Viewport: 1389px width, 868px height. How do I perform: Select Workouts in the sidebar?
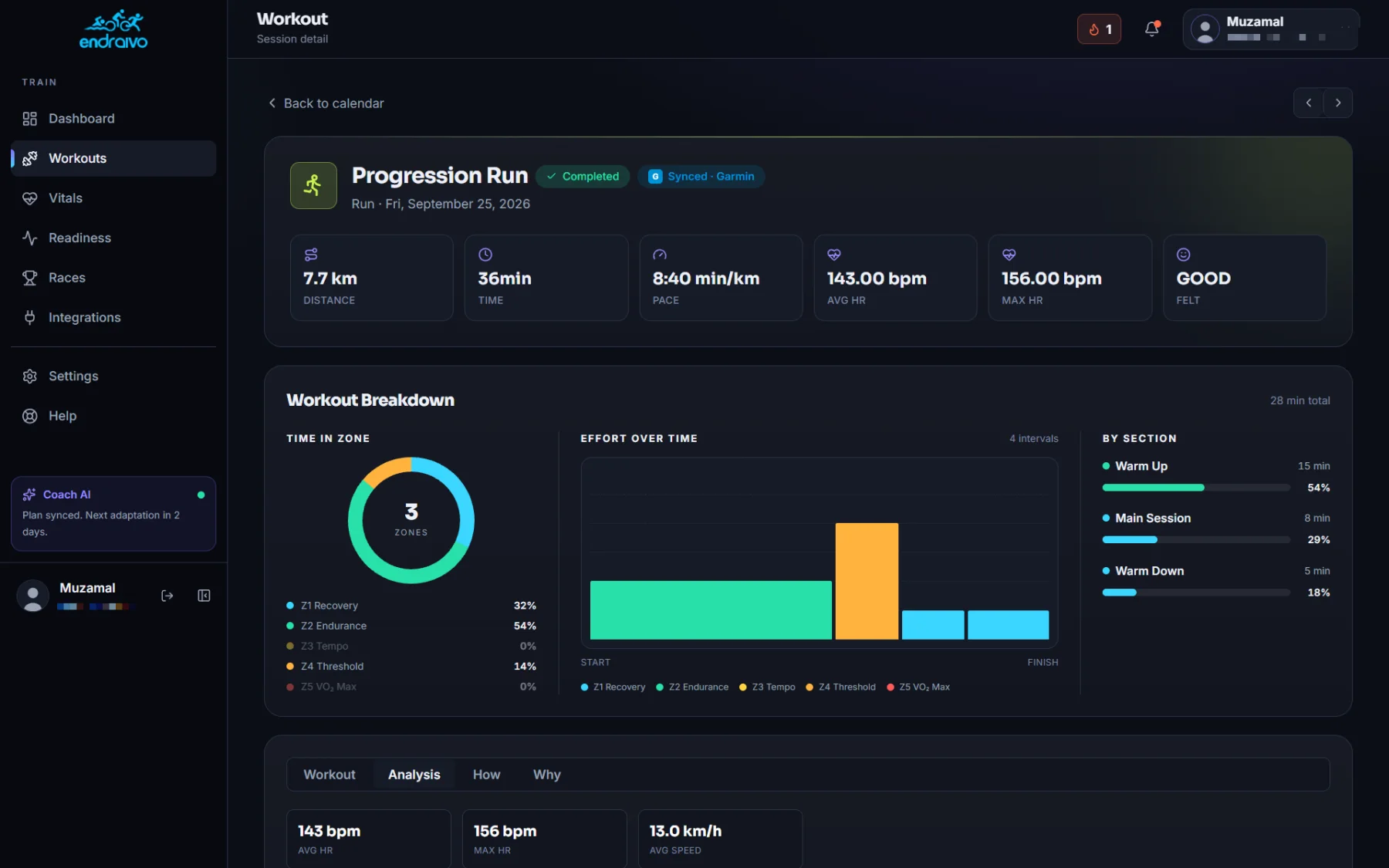(x=113, y=158)
